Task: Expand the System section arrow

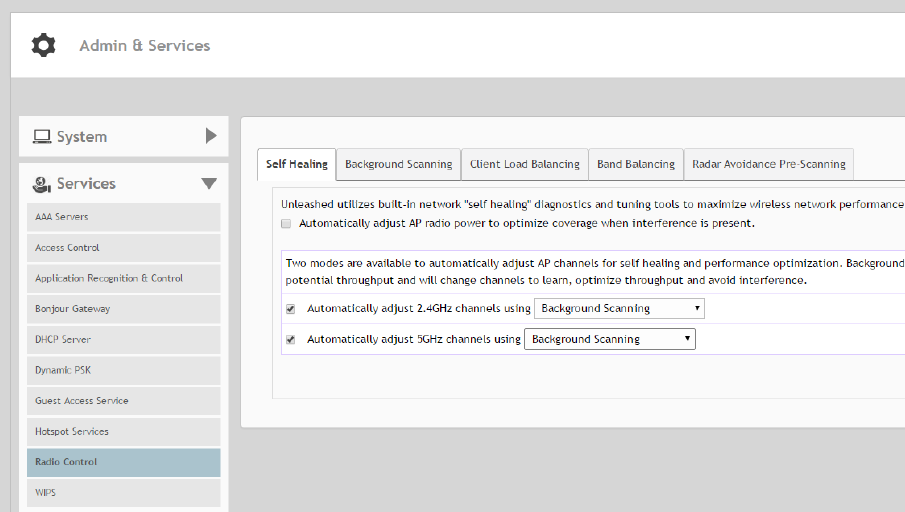Action: [x=211, y=136]
